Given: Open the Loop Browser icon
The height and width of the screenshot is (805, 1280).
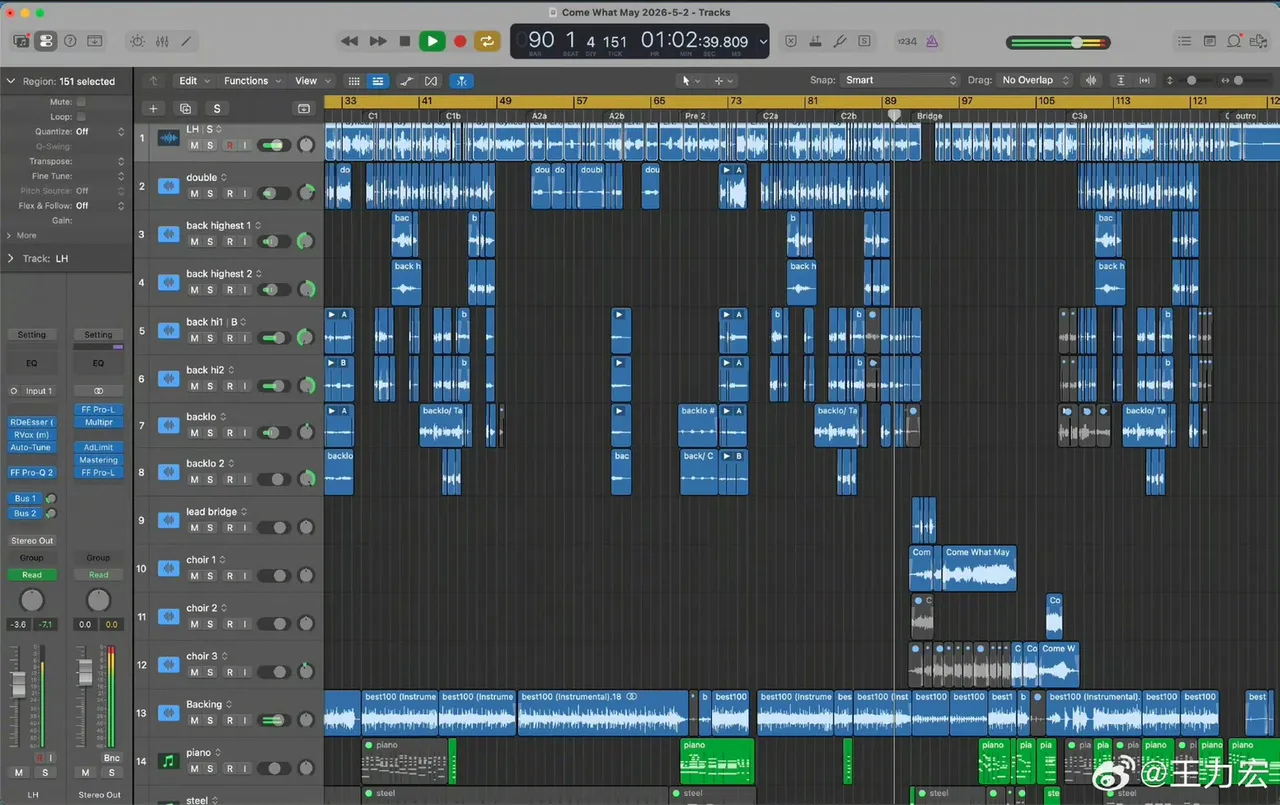Looking at the screenshot, I should tap(1234, 41).
